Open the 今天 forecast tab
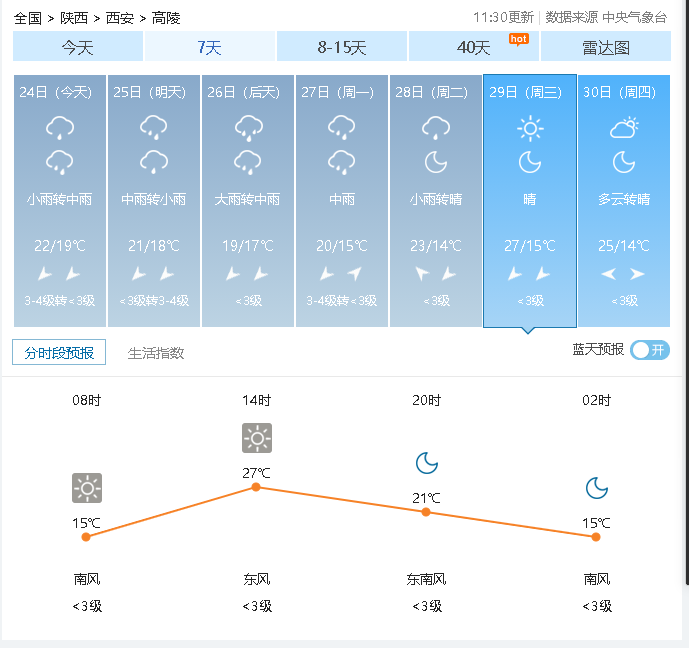Screen dimensions: 689x648 point(78,46)
